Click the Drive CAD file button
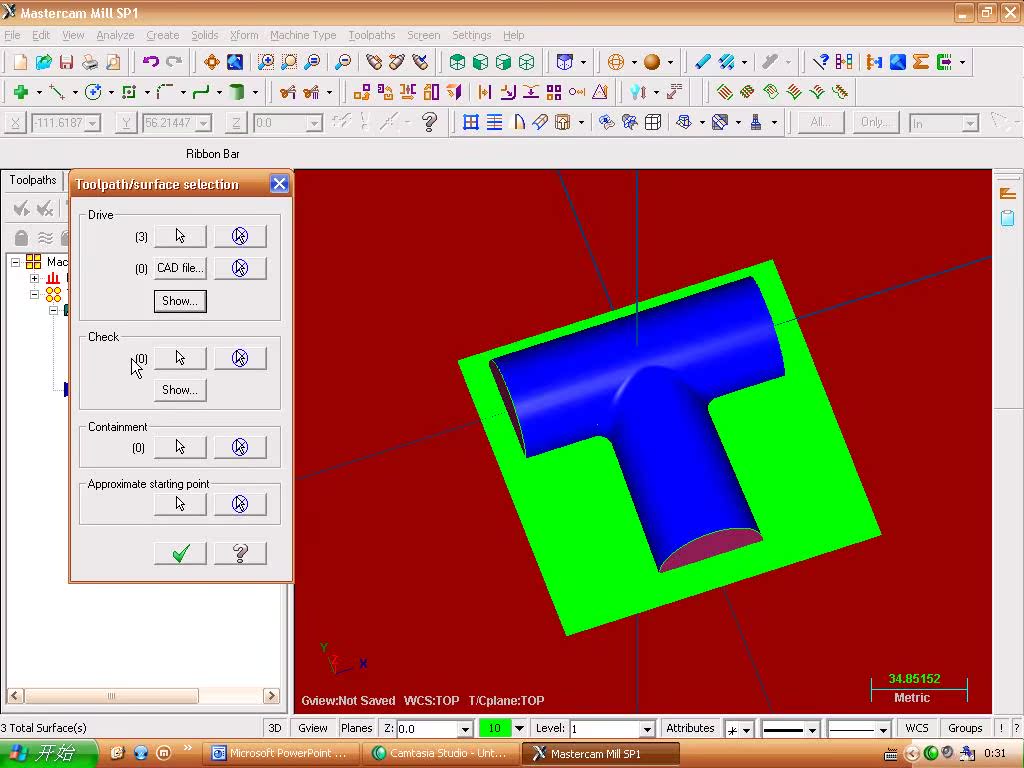 [180, 268]
